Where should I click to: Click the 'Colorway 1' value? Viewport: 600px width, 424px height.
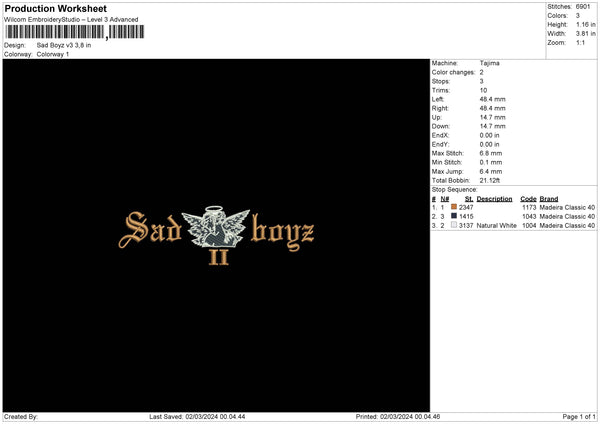pyautogui.click(x=53, y=54)
